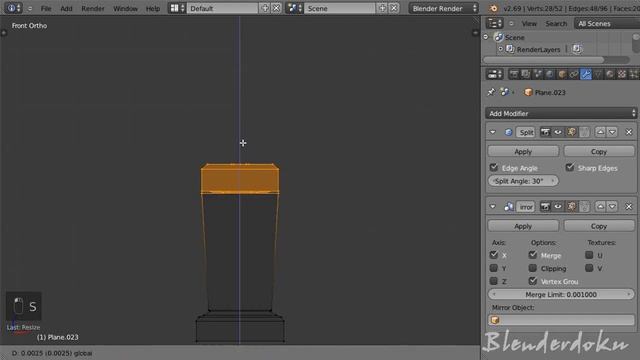Collapse the Edge Split modifier panel

coord(493,132)
